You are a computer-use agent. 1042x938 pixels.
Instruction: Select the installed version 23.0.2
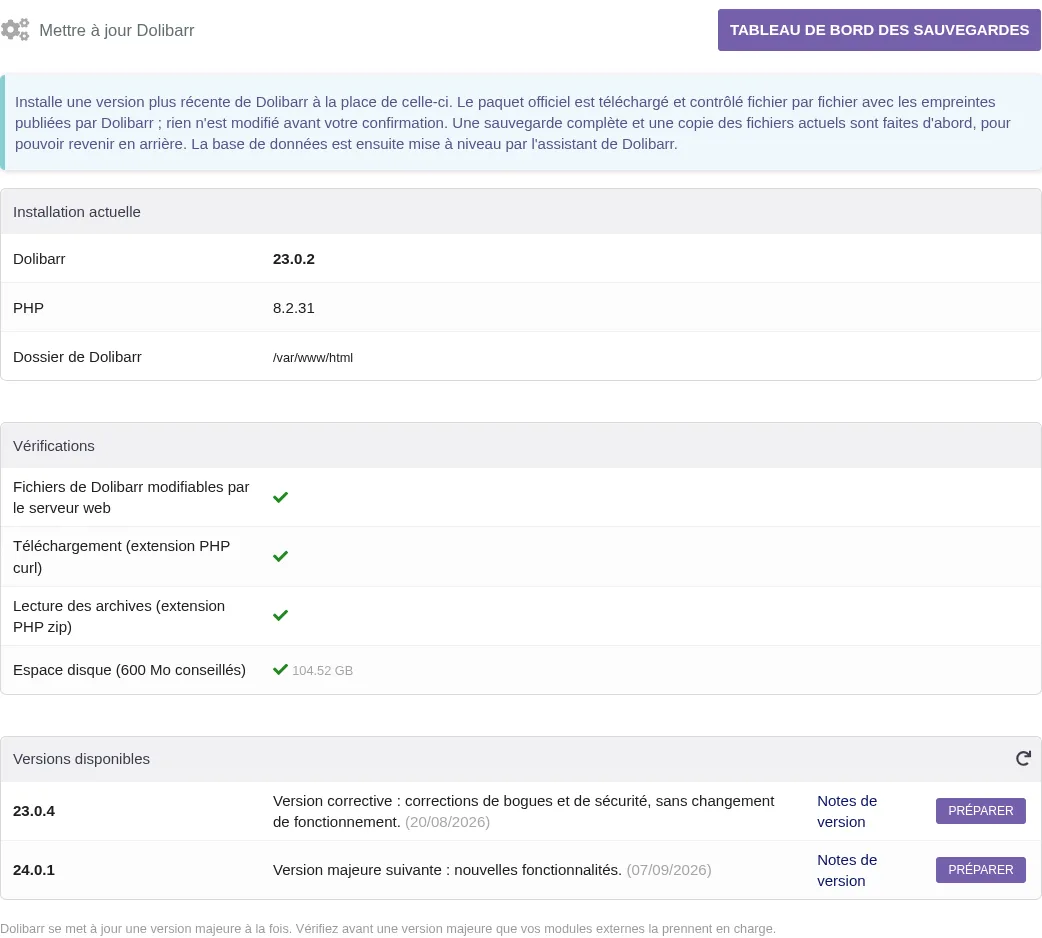click(x=294, y=259)
